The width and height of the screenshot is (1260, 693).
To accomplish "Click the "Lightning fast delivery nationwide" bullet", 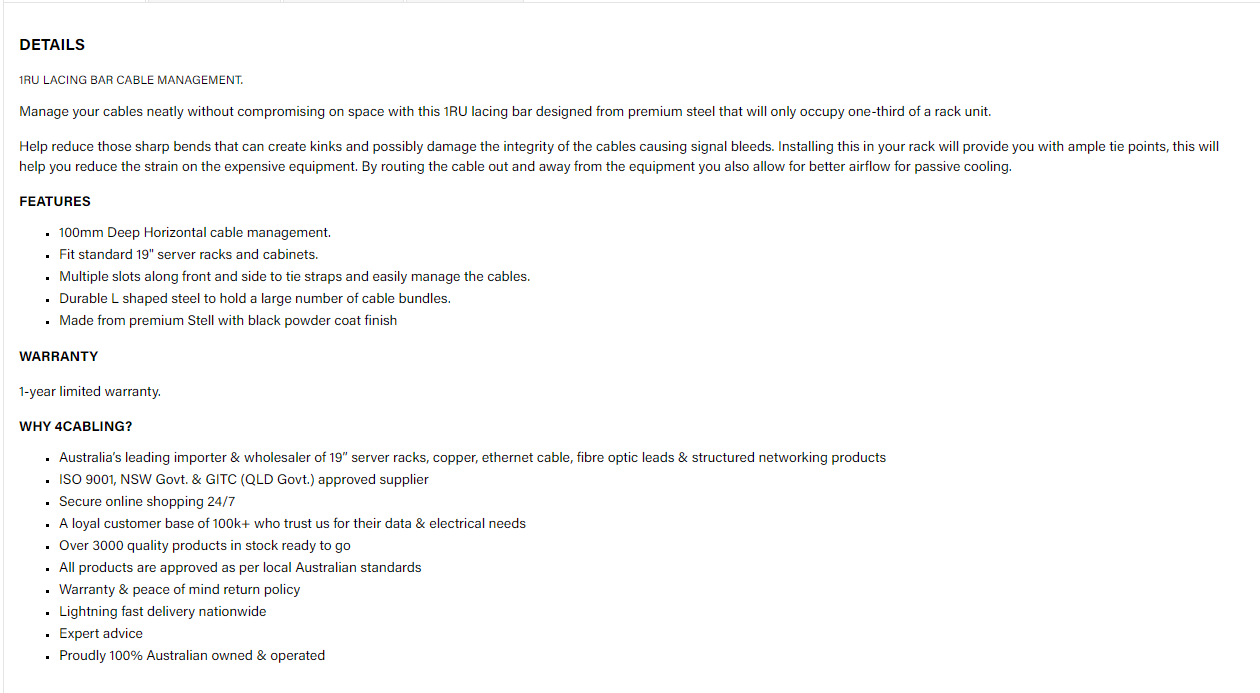I will click(162, 611).
